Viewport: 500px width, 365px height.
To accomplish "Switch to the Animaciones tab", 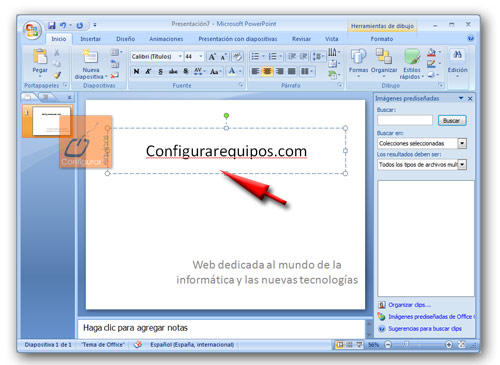I will [166, 39].
